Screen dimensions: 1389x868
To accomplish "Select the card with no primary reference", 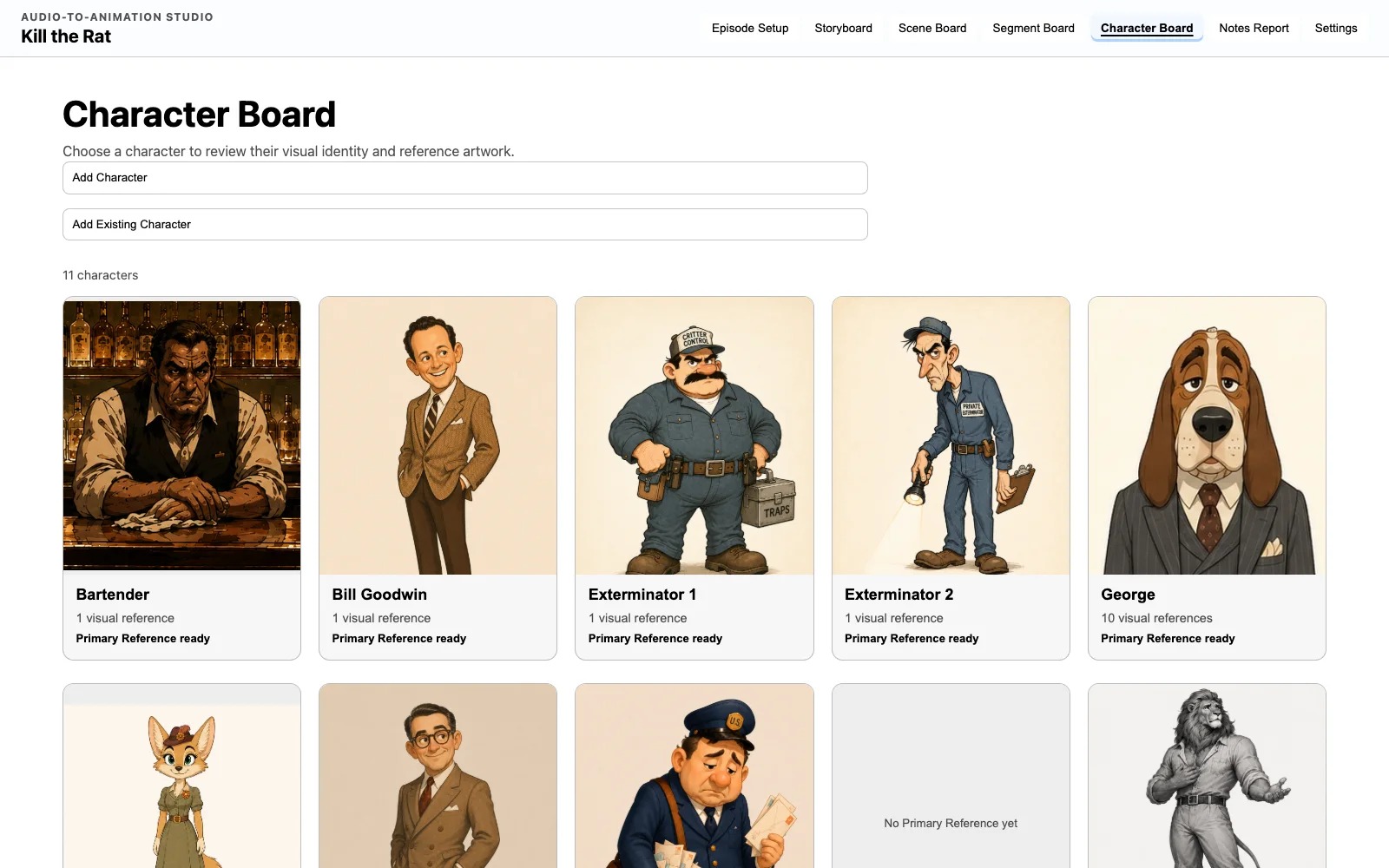I will point(951,777).
